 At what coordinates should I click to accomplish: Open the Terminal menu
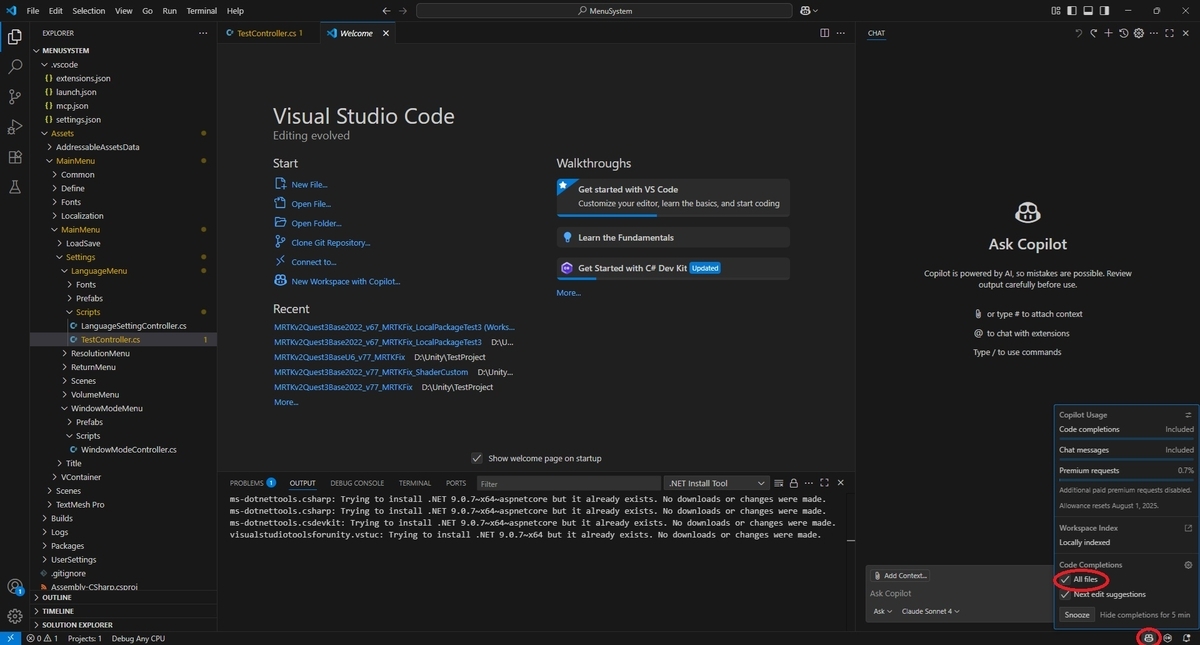click(202, 11)
